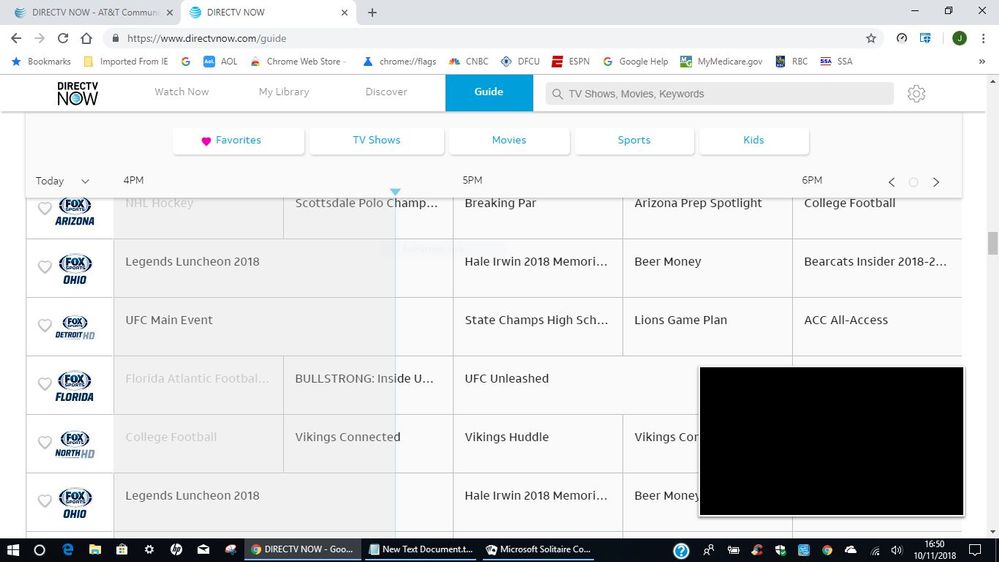
Task: Expand the Today date dropdown
Action: click(x=62, y=181)
